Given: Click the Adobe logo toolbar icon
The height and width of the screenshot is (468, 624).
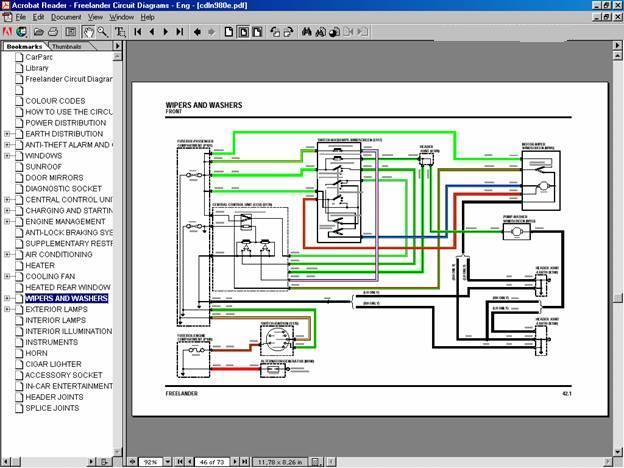Looking at the screenshot, I should [x=8, y=32].
